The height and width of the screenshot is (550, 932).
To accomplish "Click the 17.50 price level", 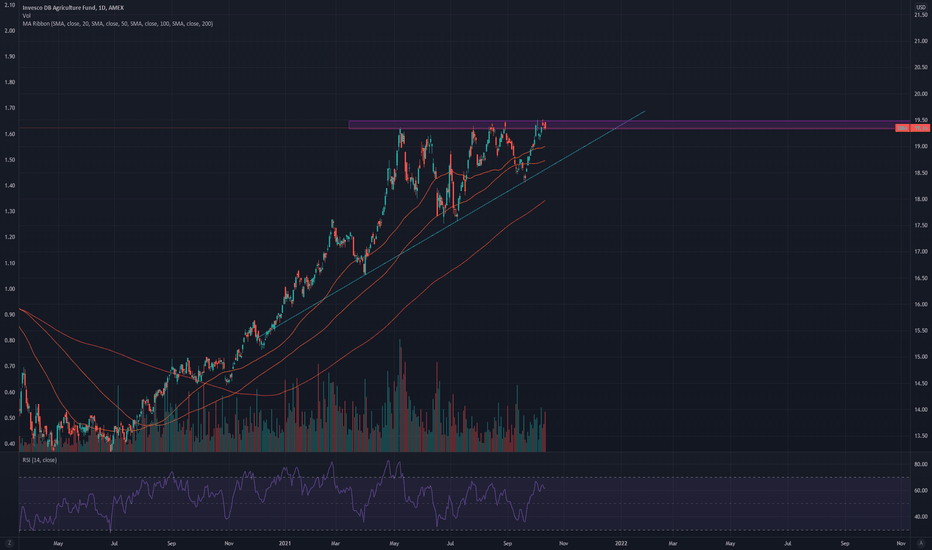I will (921, 225).
